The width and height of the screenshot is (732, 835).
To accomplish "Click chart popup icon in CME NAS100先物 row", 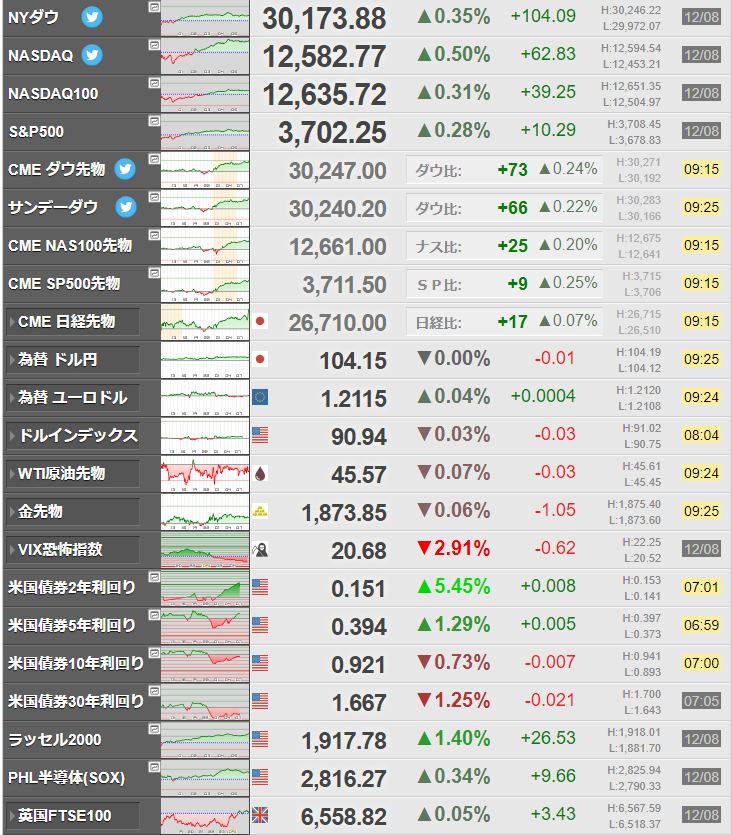I will click(x=154, y=235).
